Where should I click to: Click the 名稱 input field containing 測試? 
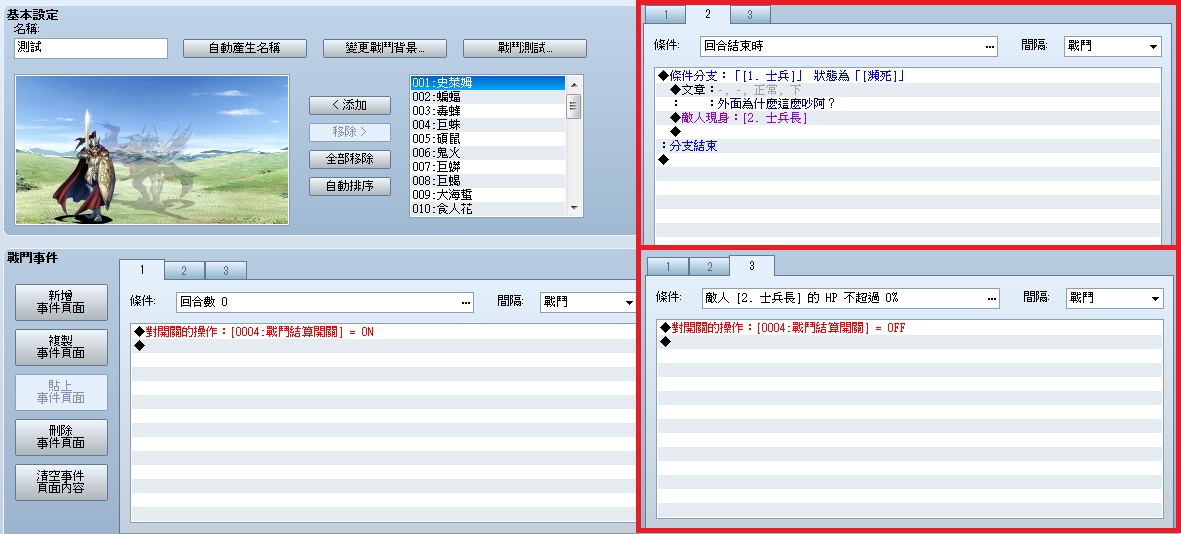[x=91, y=48]
